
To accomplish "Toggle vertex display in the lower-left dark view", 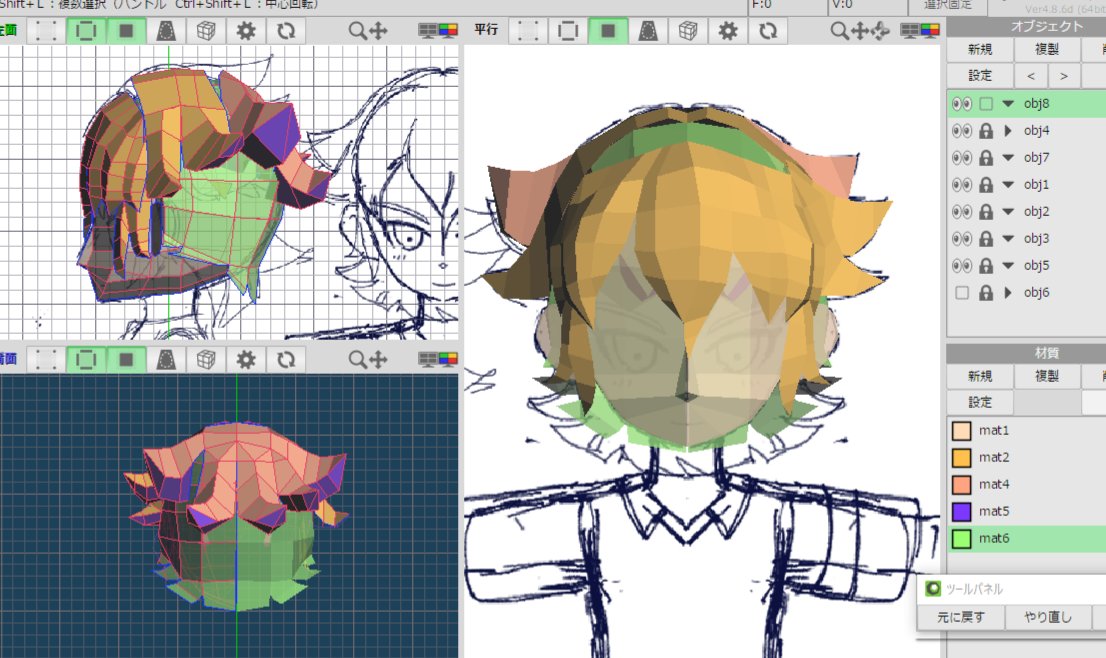I will (x=46, y=360).
